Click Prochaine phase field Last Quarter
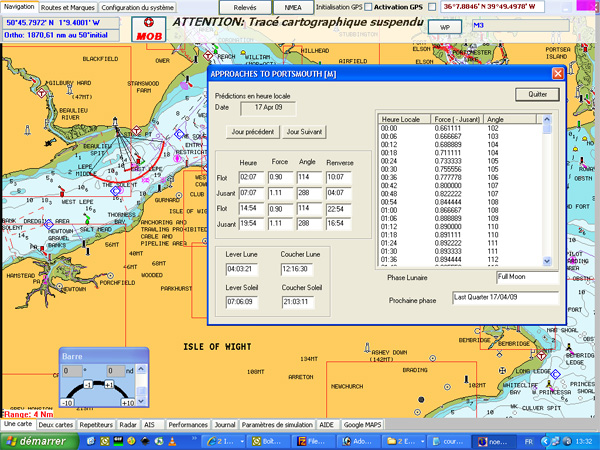The width and height of the screenshot is (600, 450). [505, 298]
